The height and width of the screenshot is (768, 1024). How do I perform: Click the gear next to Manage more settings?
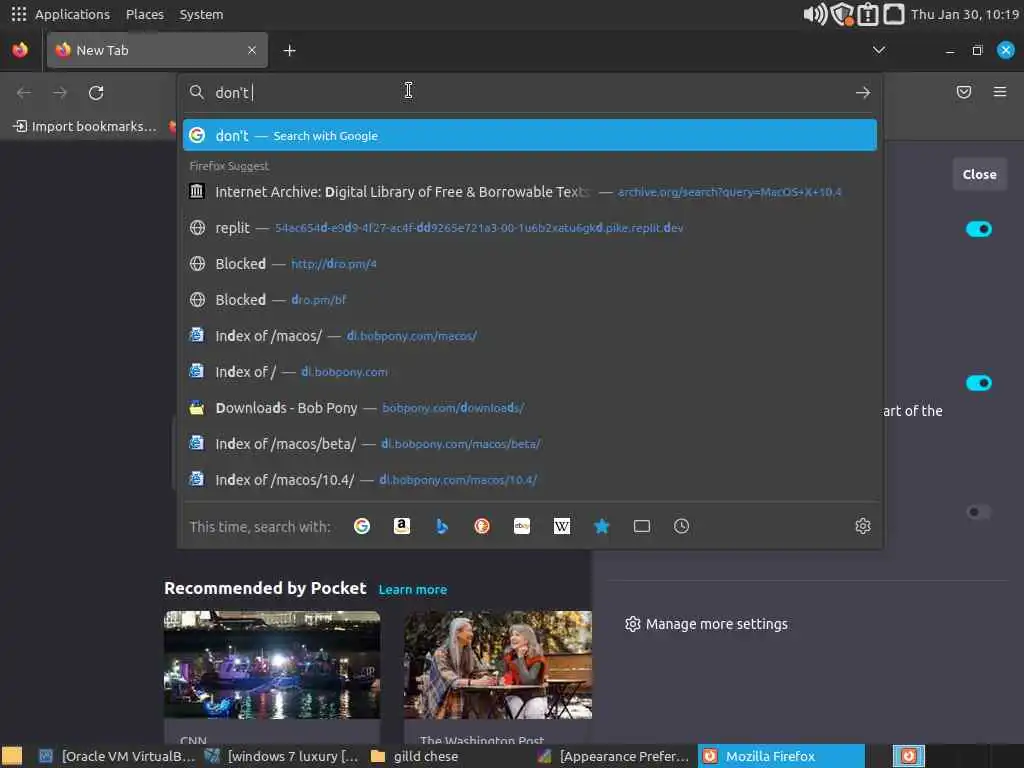coord(632,624)
